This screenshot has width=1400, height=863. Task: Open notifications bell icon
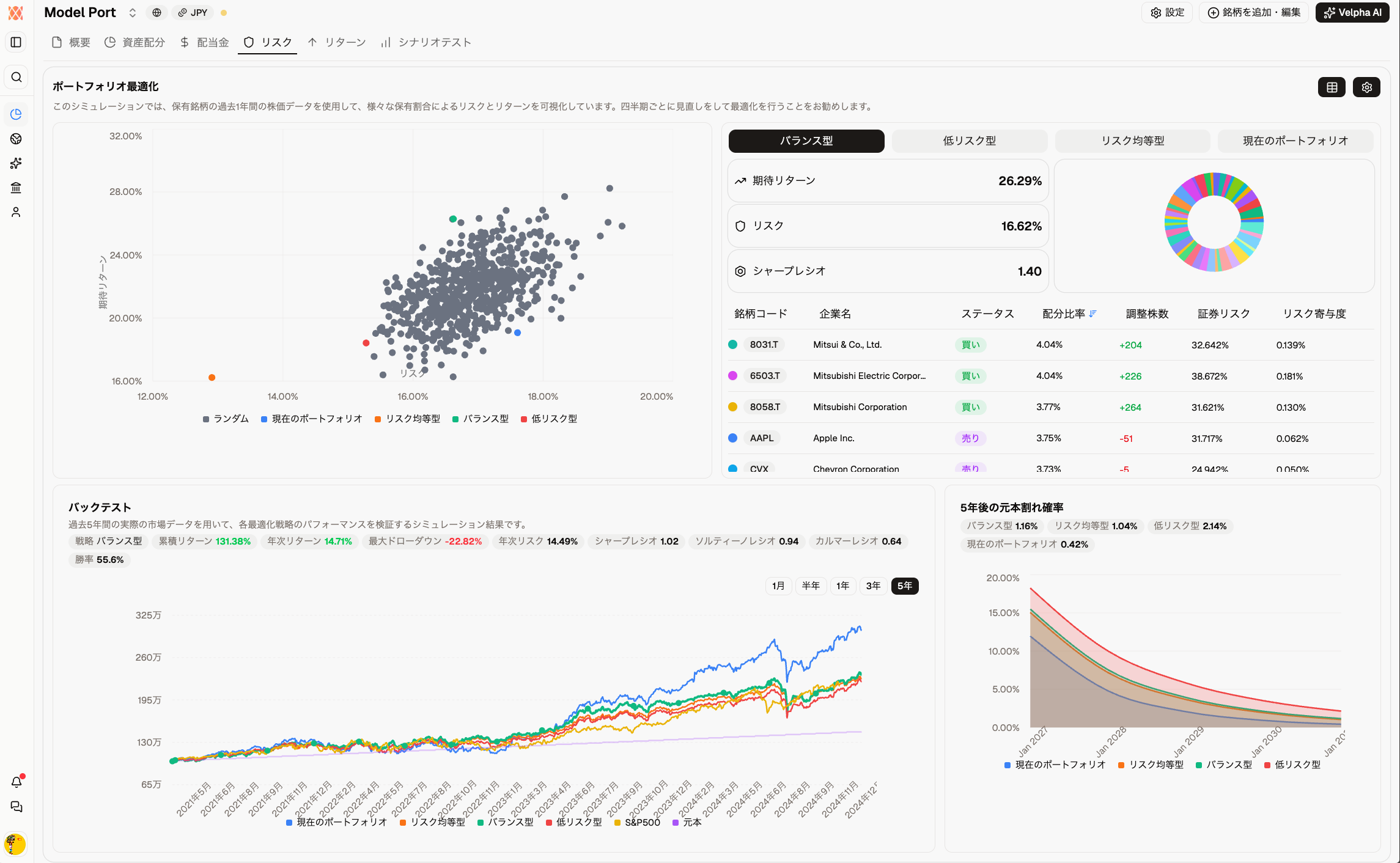17,782
